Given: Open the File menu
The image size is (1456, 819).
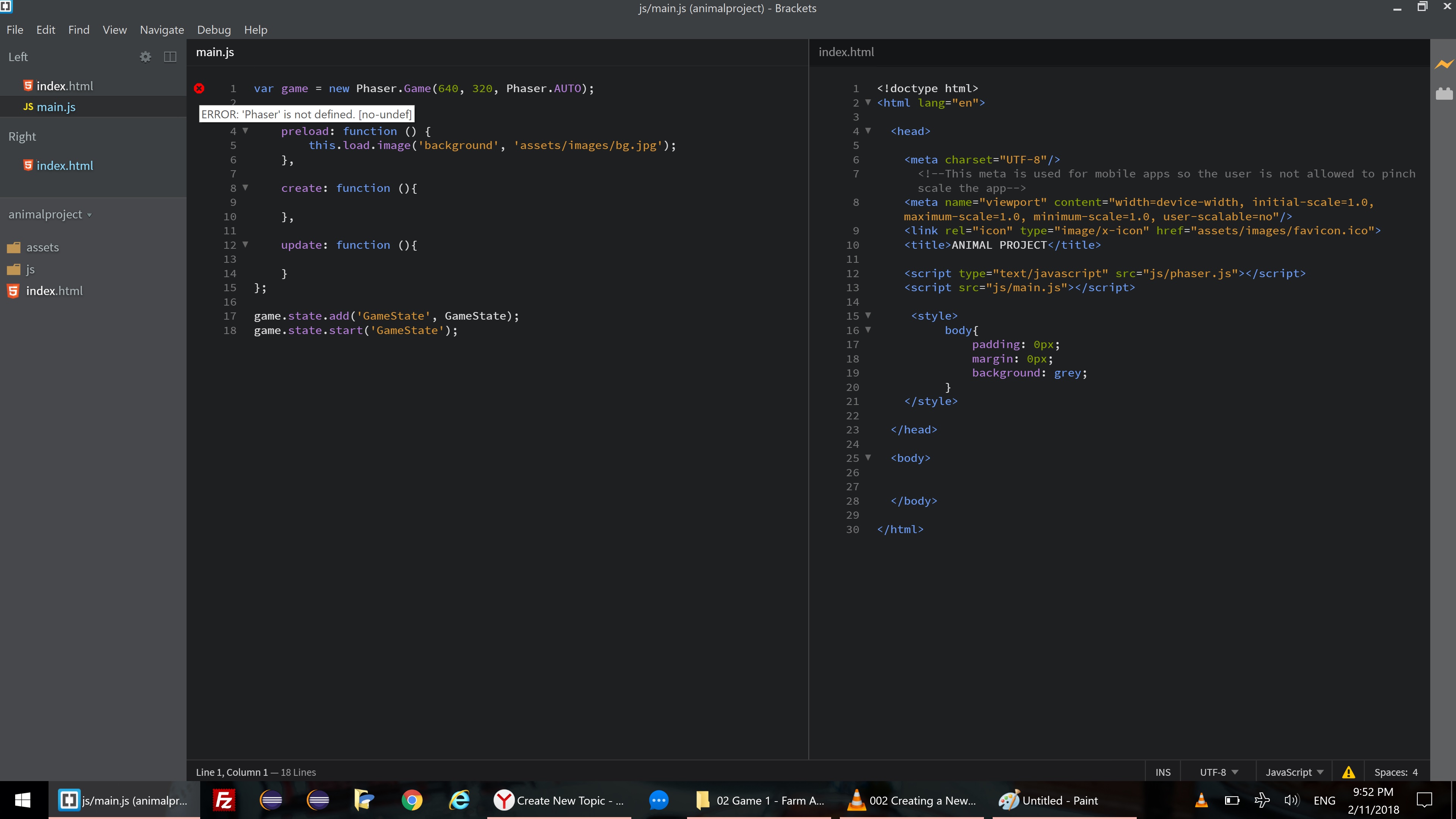Looking at the screenshot, I should click(x=15, y=30).
